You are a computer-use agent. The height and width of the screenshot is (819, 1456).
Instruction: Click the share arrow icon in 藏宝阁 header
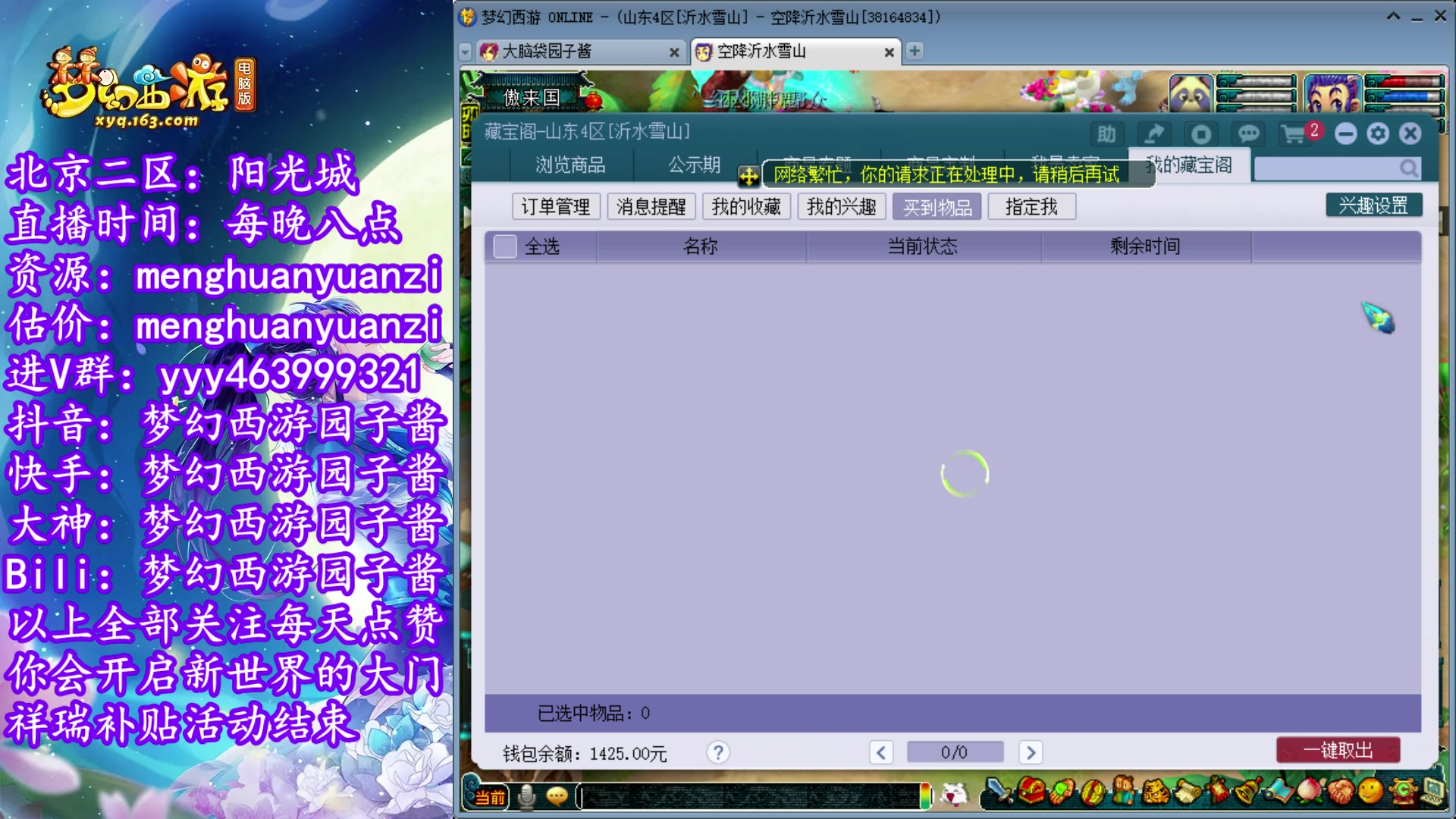click(x=1154, y=134)
